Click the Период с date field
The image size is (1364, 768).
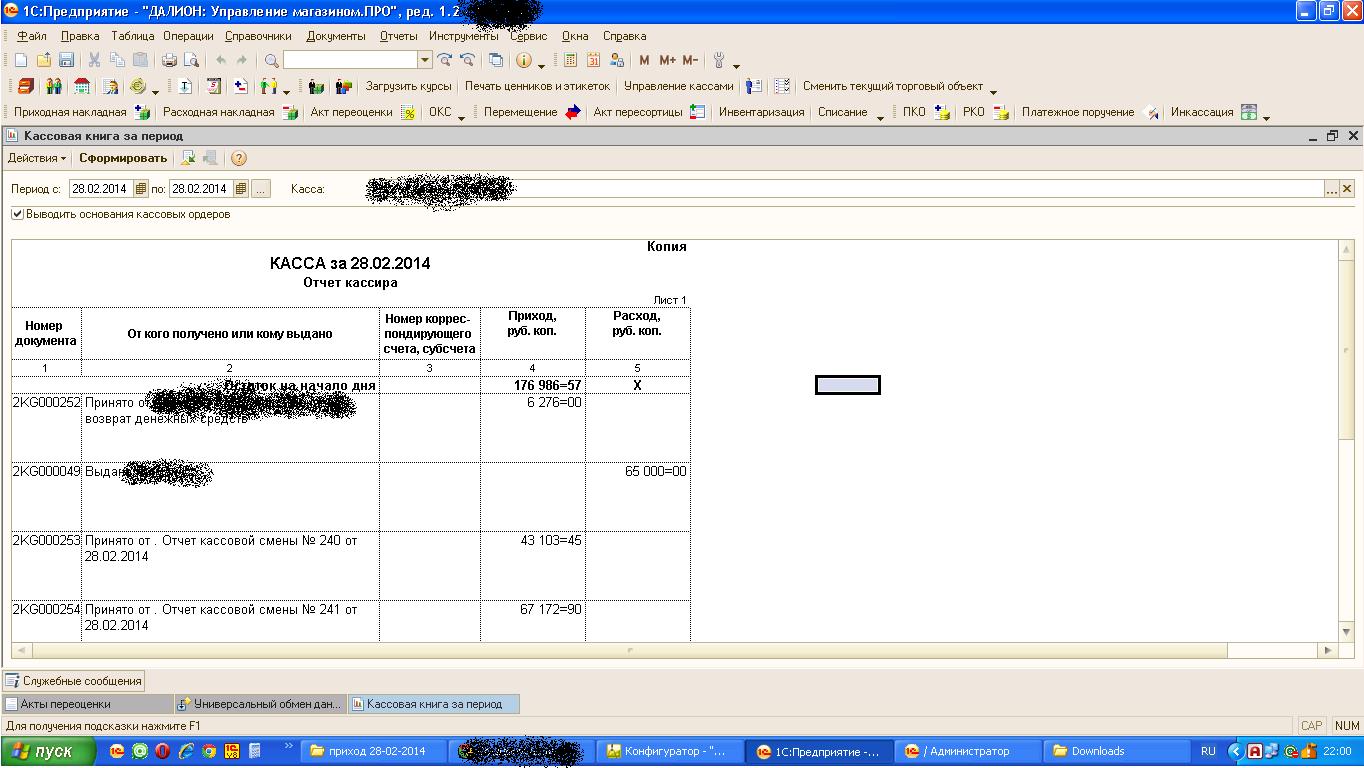tap(101, 188)
